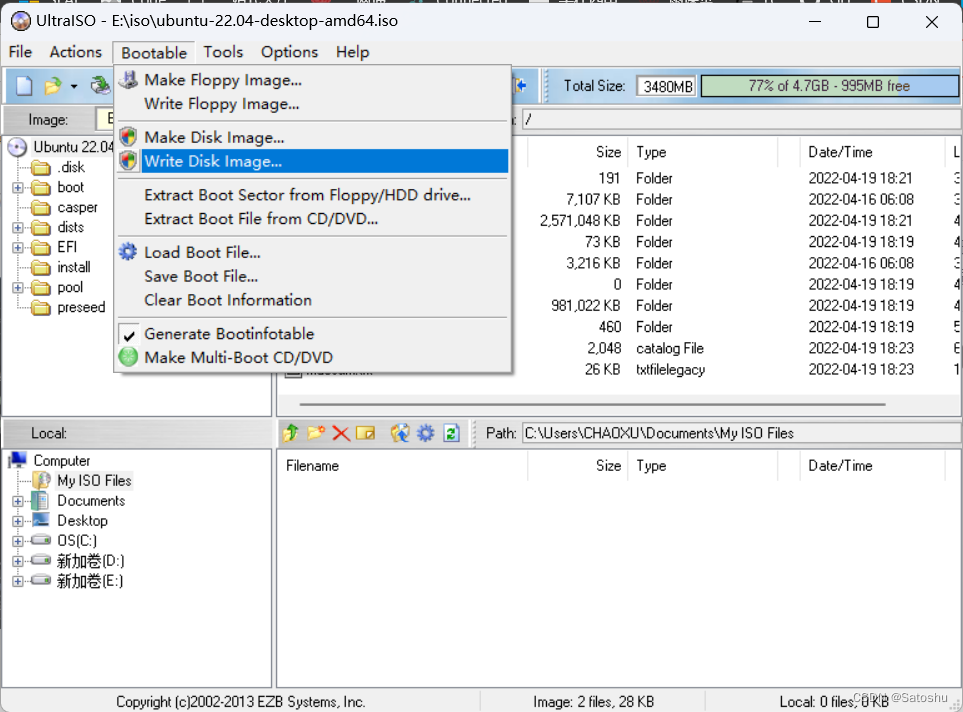Expand the Documents node in Local tree
This screenshot has width=963, height=712.
[x=18, y=501]
